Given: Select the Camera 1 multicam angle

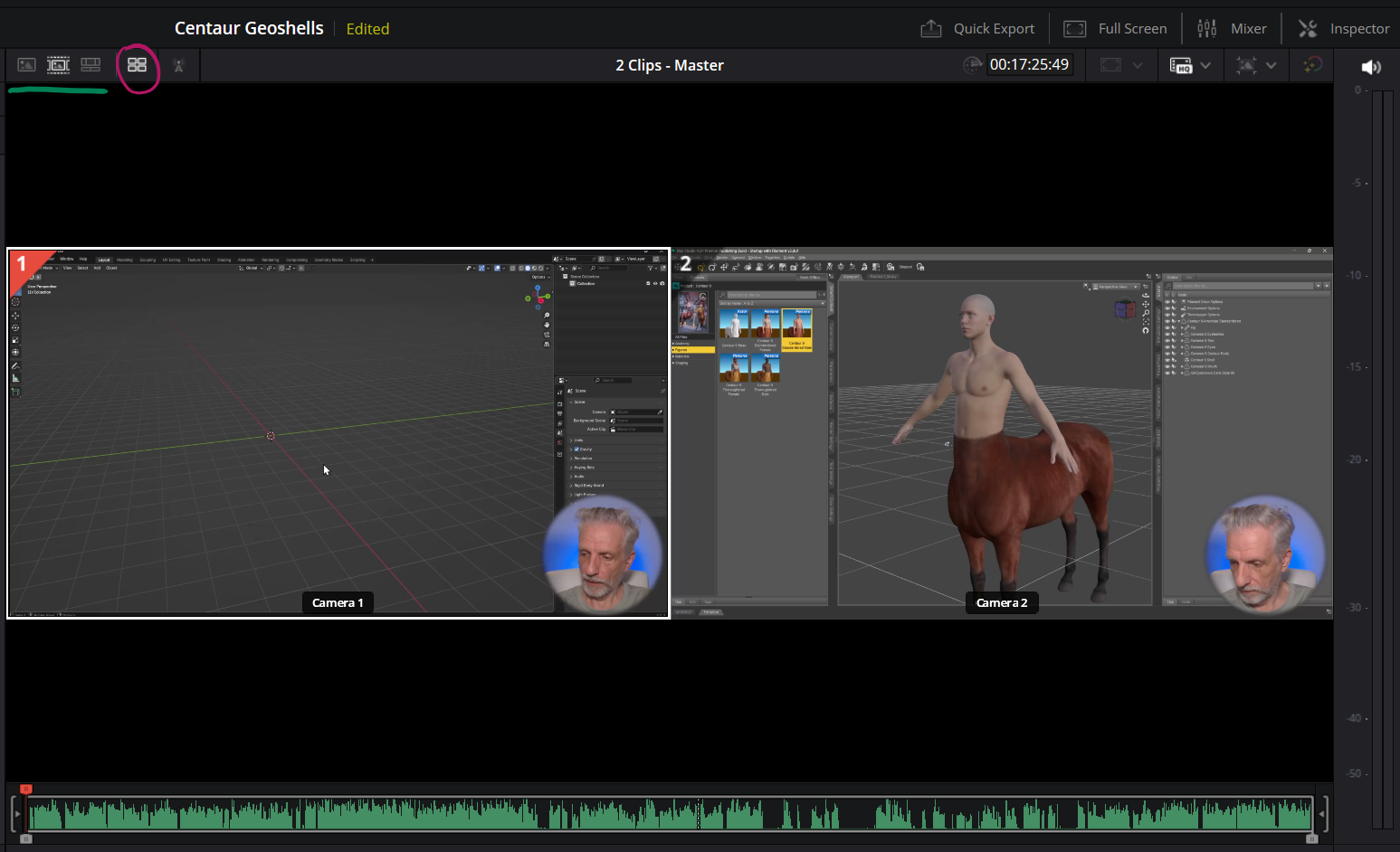Looking at the screenshot, I should (x=338, y=433).
